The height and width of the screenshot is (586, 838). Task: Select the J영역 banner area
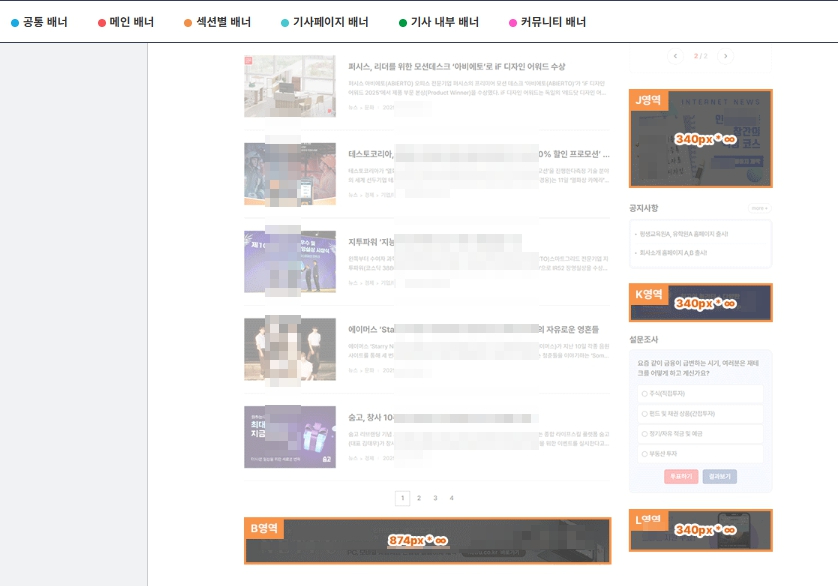point(701,138)
